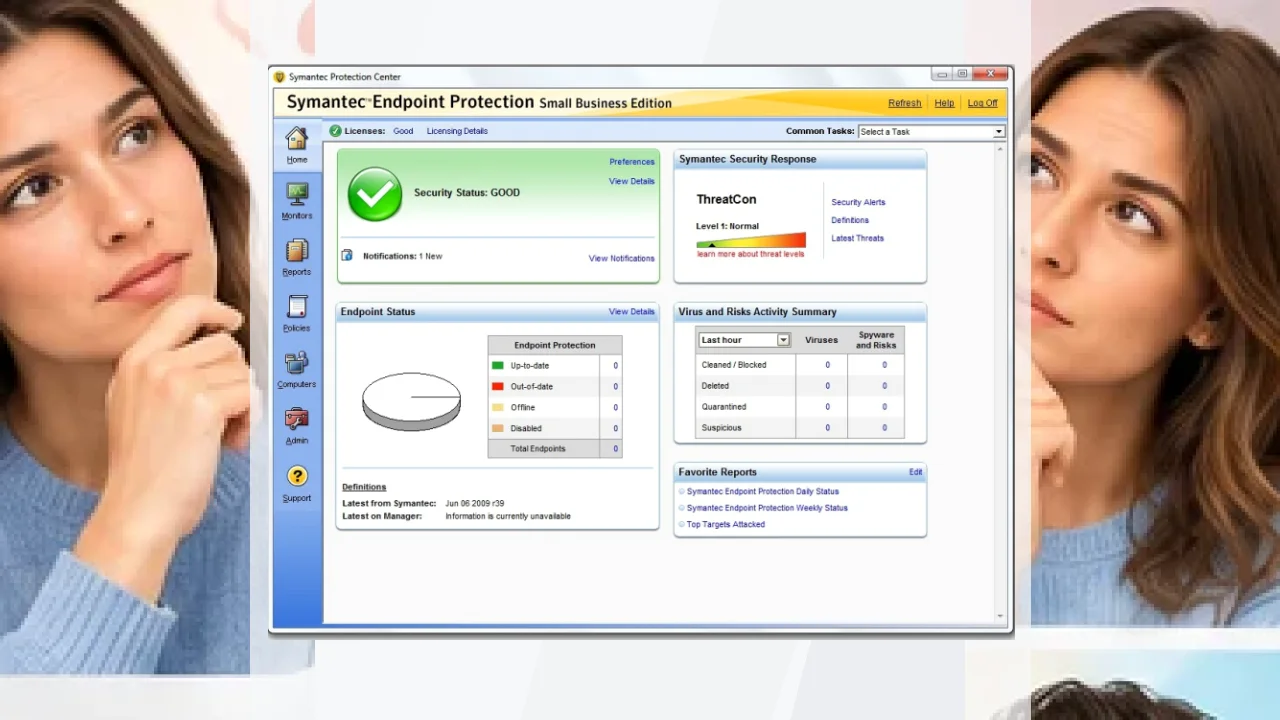Screen dimensions: 1280x720
Task: Click the Licenses Good status text
Action: pyautogui.click(x=403, y=131)
